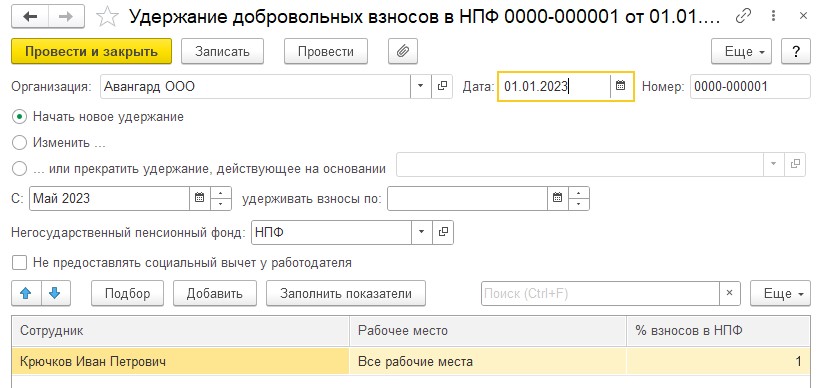Focus the Дата input field 01.01.2023
Viewport: 825px width, 388px height.
554,86
